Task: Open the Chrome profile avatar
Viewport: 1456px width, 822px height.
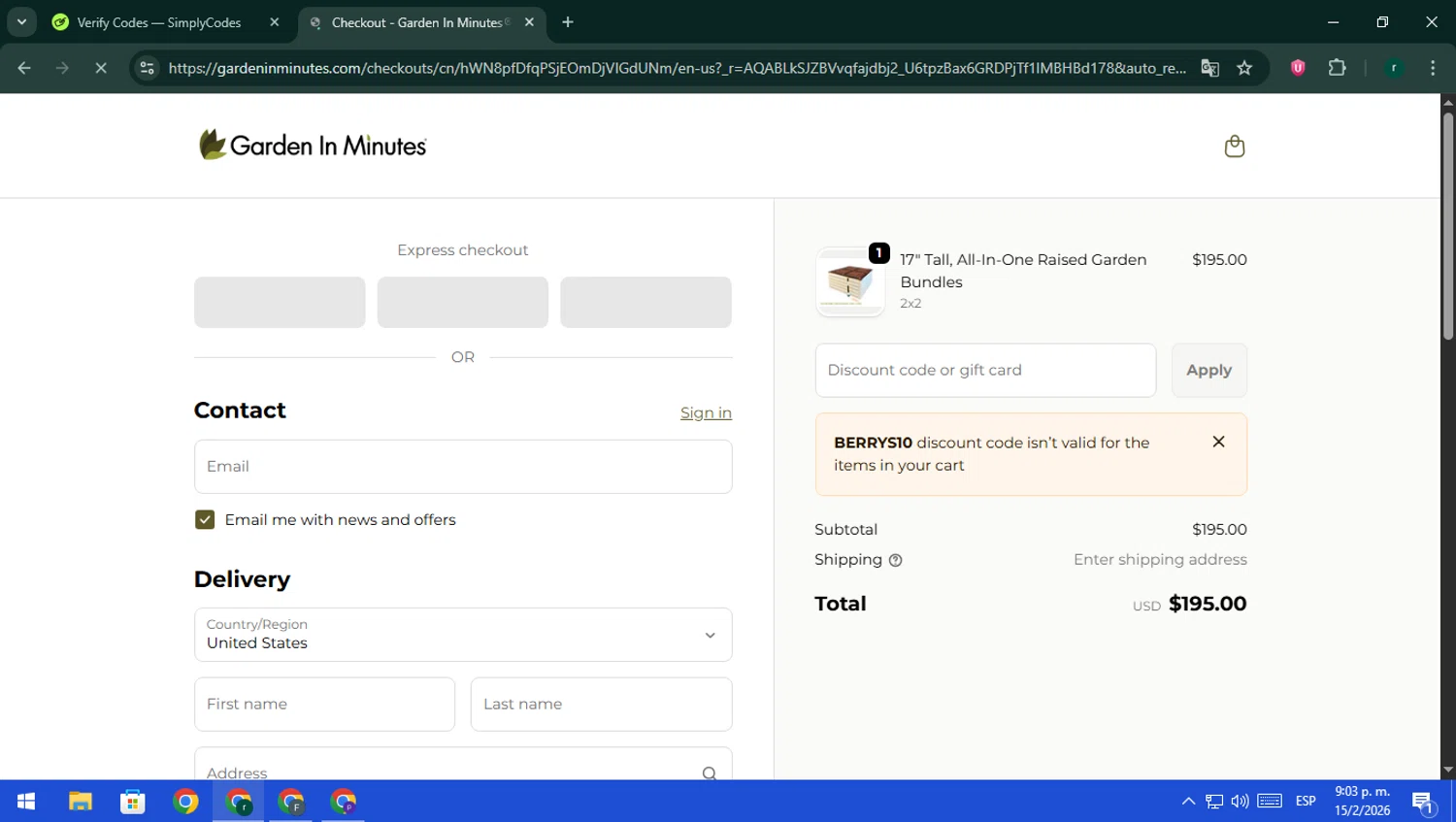Action: [1394, 68]
